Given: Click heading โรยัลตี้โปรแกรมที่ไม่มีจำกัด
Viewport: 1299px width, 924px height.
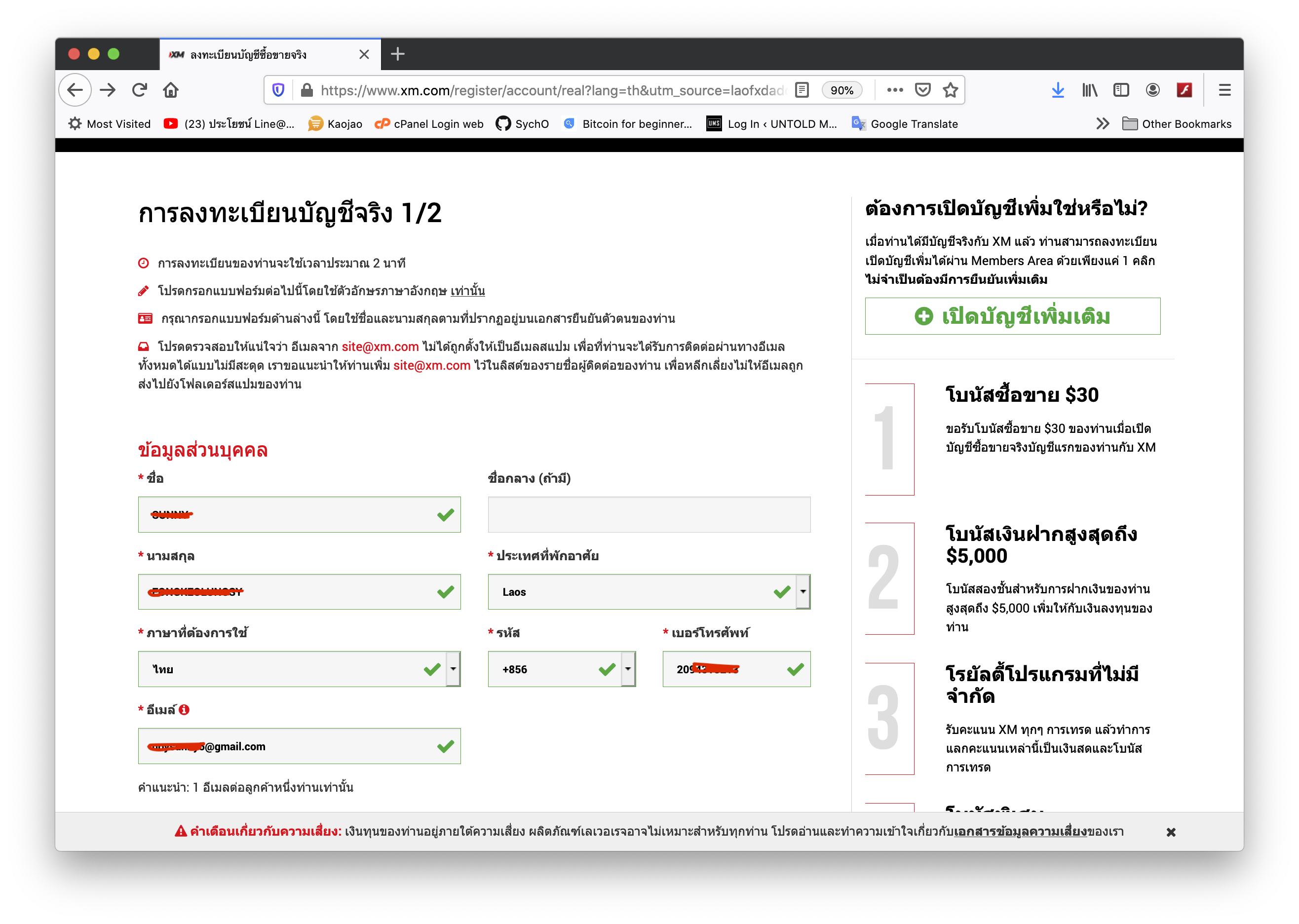Looking at the screenshot, I should tap(1042, 685).
